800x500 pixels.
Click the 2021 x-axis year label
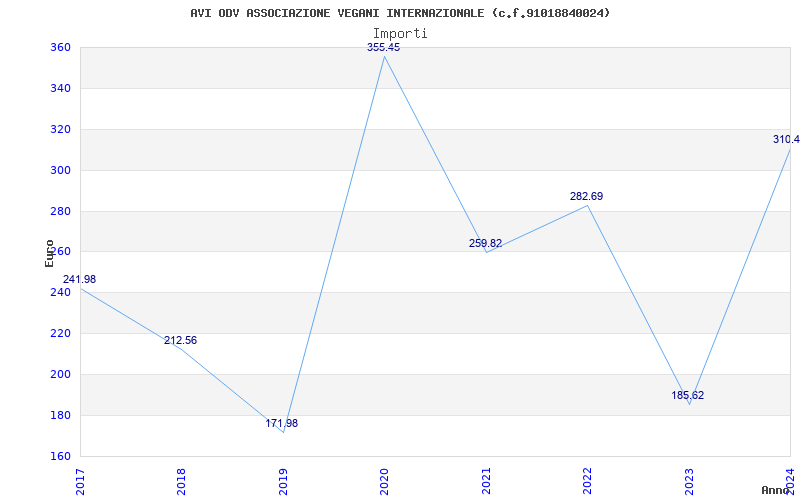click(x=486, y=481)
